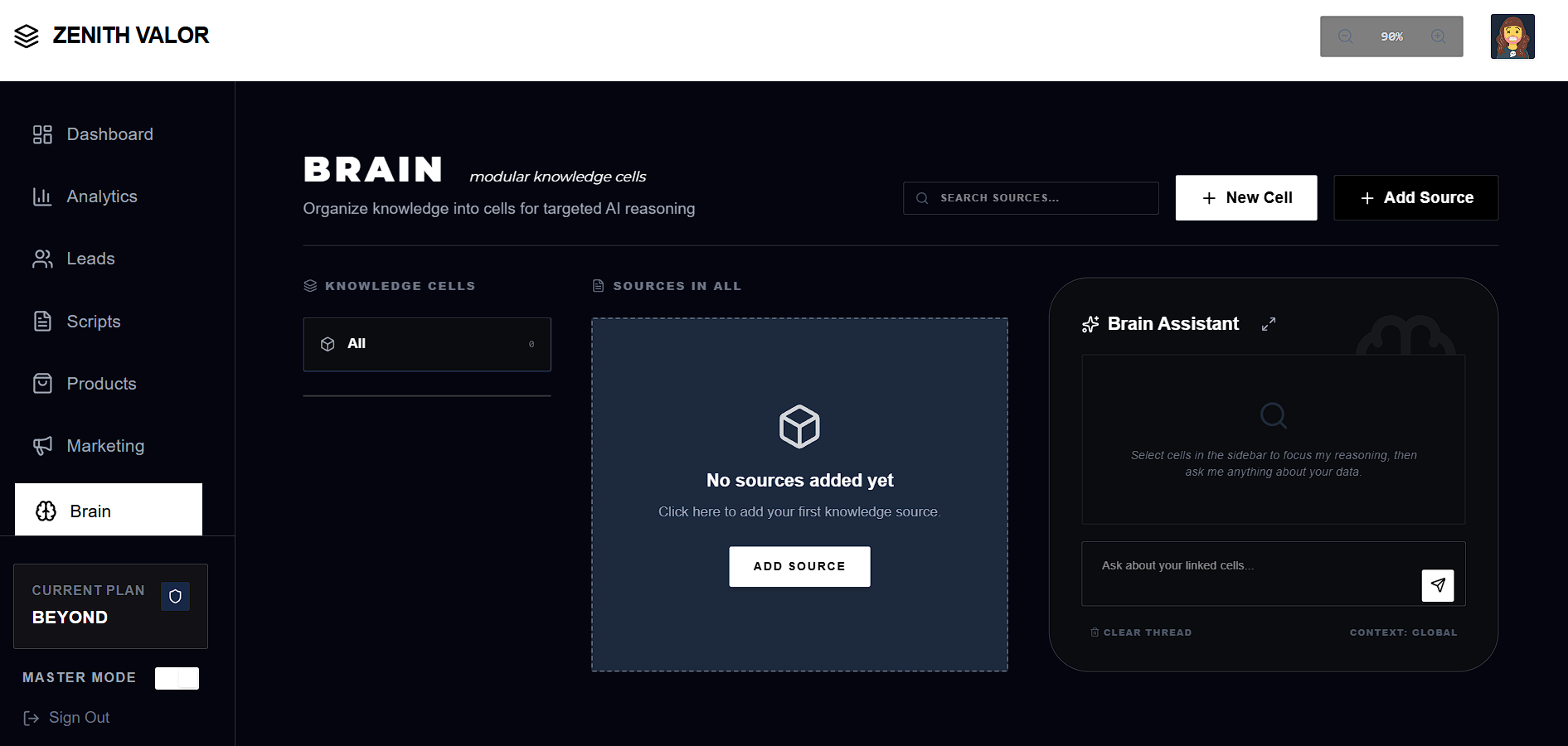Click the zoom-in magnifier icon in the top bar

pos(1439,36)
